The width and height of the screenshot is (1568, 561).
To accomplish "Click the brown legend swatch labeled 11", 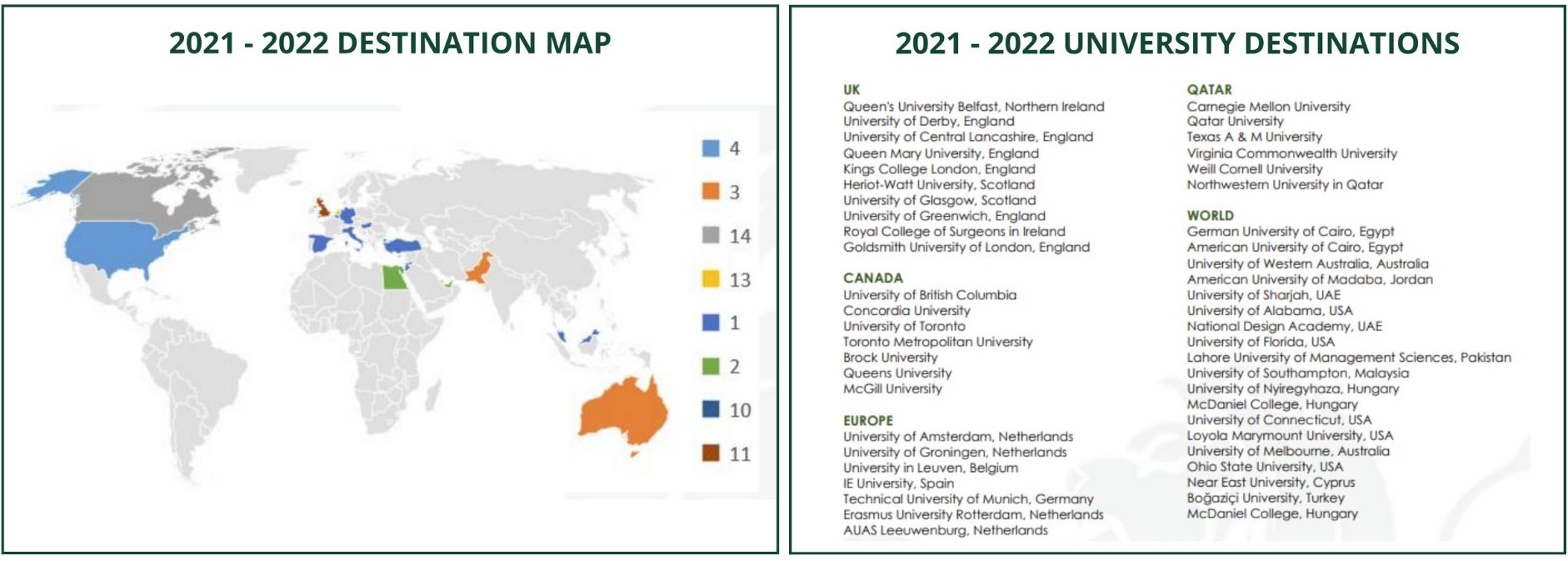I will pos(710,453).
